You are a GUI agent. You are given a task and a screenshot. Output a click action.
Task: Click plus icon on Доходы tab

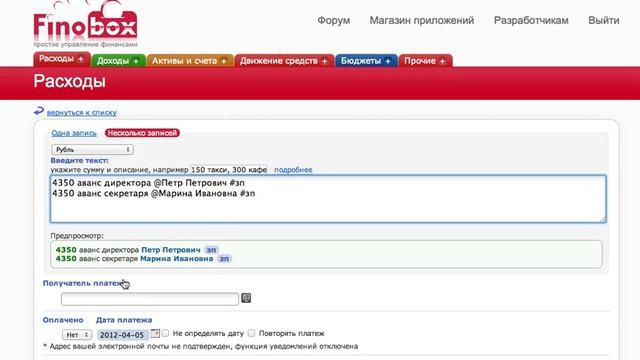tap(136, 61)
